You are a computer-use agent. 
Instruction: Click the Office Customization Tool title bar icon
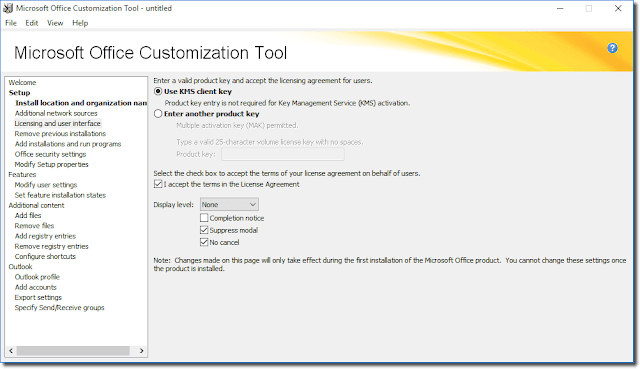[x=8, y=8]
